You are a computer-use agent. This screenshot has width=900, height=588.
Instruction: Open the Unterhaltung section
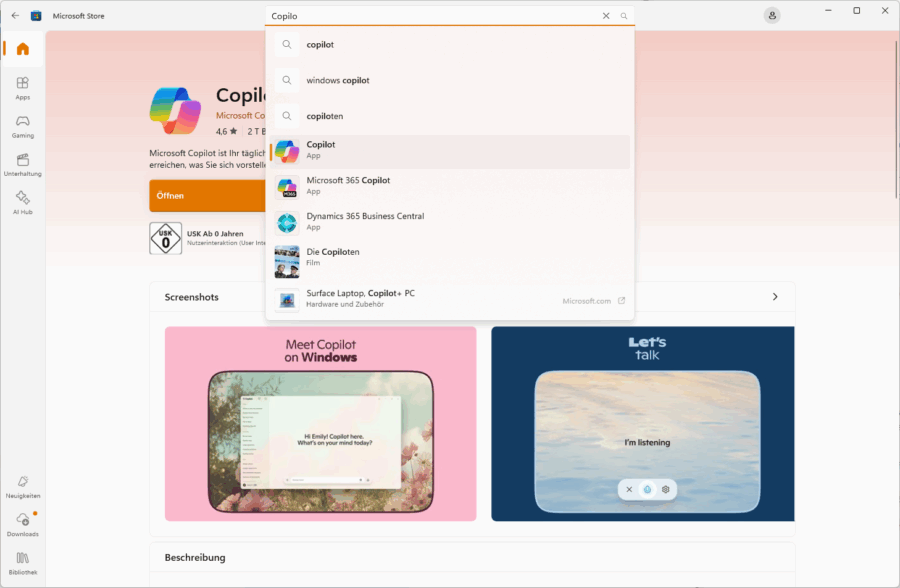pyautogui.click(x=22, y=165)
